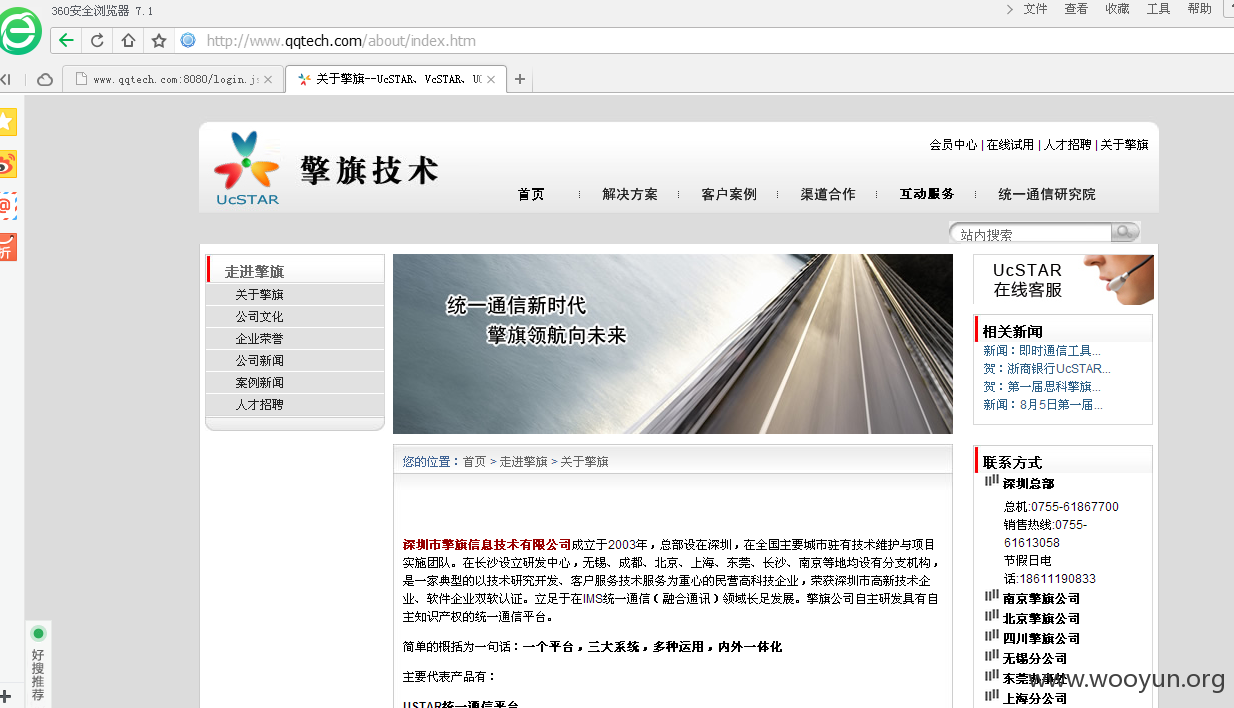Open the 查看 menu
Image resolution: width=1234 pixels, height=708 pixels.
tap(1076, 9)
